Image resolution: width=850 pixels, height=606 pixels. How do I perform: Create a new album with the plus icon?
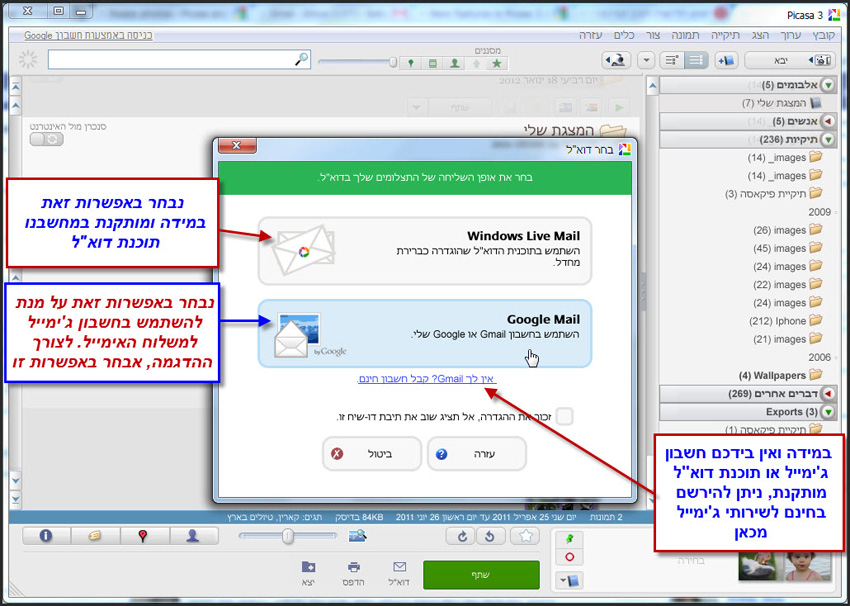click(725, 60)
